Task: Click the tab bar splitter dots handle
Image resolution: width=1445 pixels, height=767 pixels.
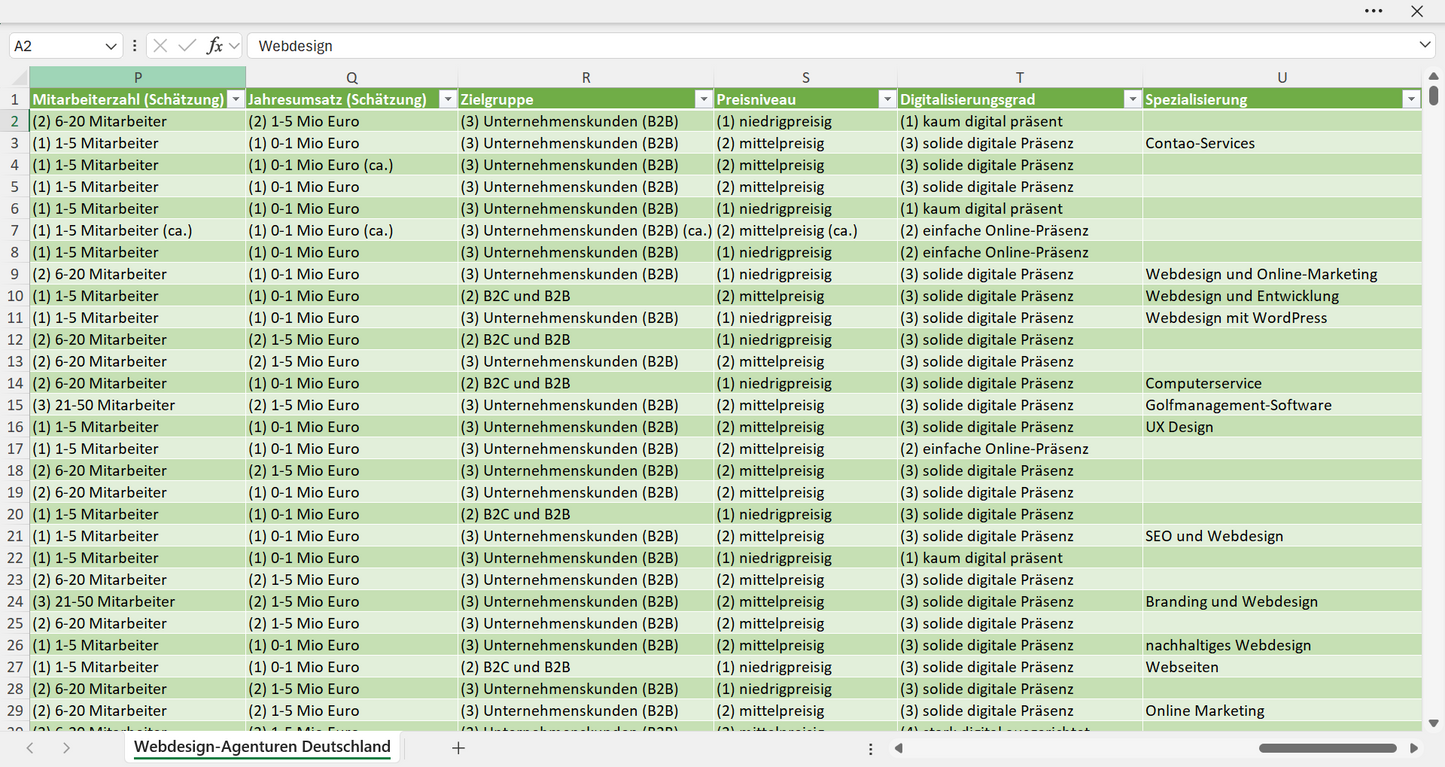Action: [871, 749]
